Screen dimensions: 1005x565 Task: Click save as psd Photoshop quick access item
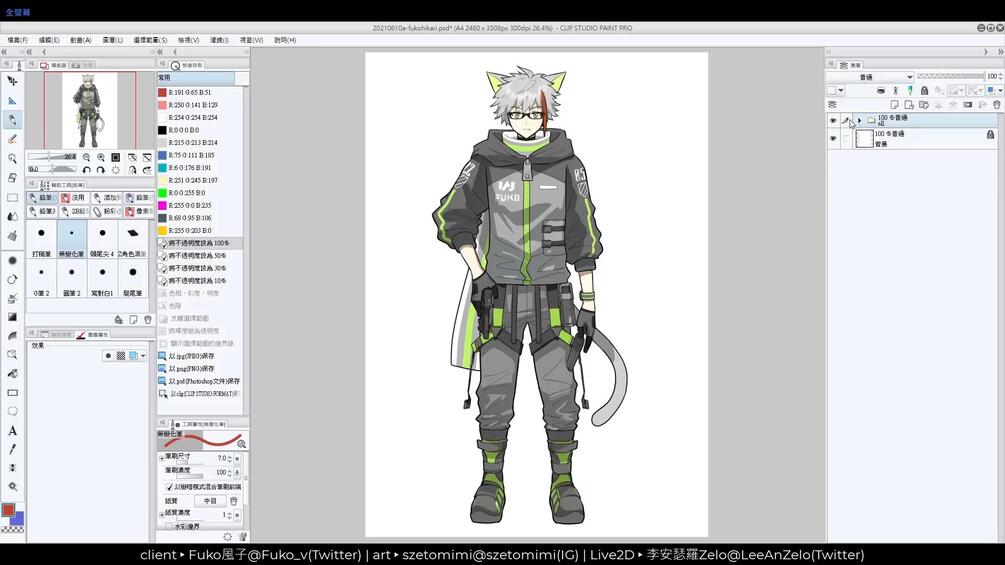200,381
